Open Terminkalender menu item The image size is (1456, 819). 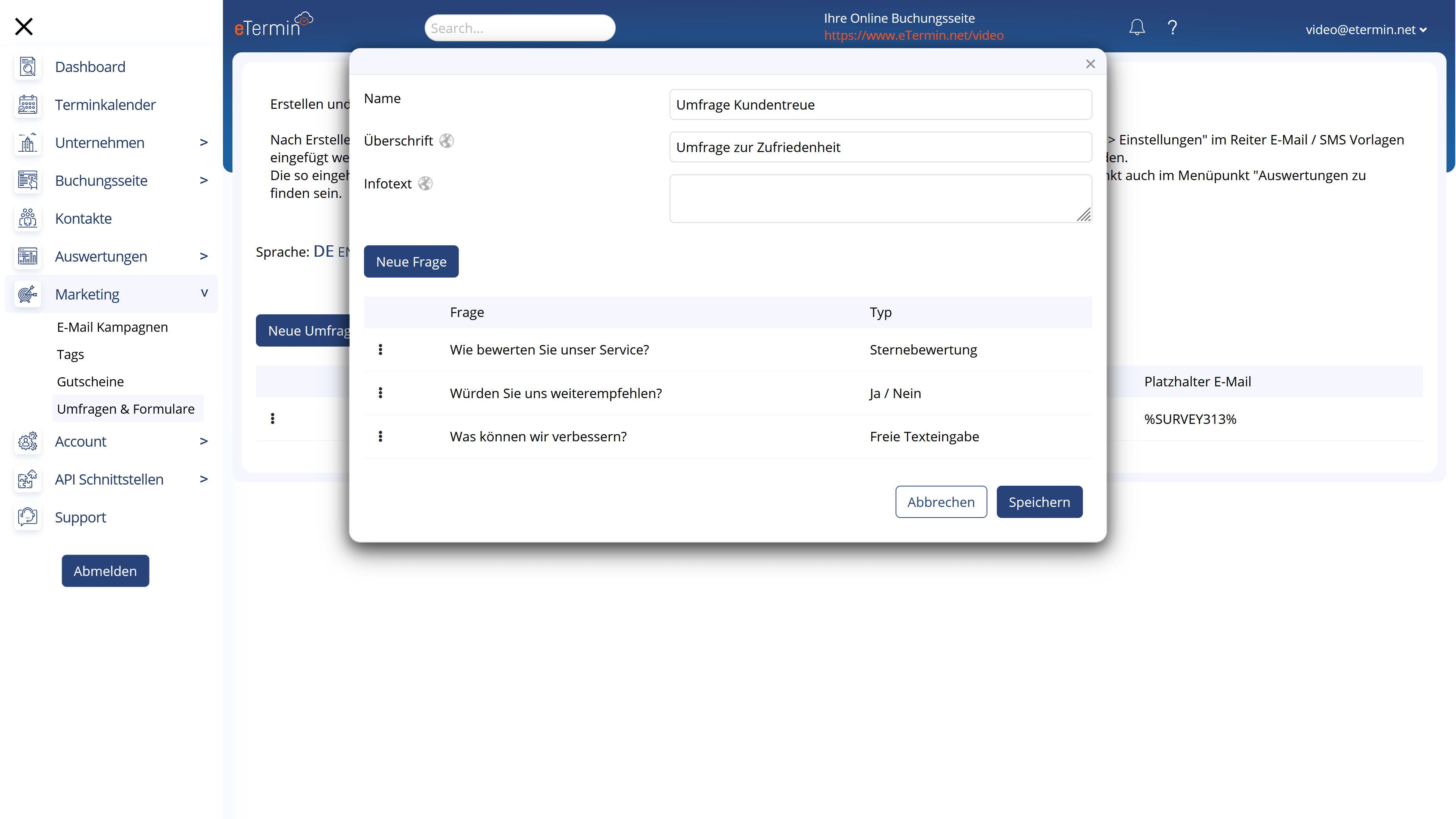click(105, 105)
